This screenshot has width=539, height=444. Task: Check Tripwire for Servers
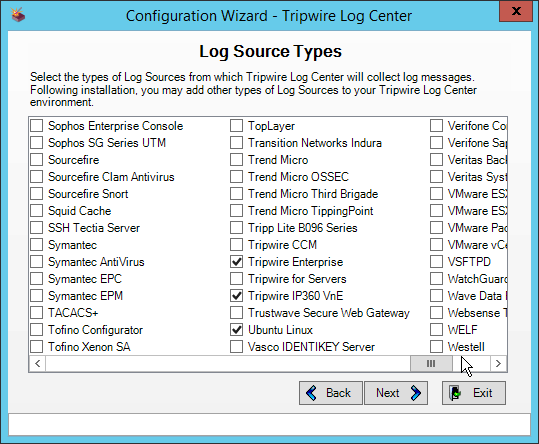(236, 279)
